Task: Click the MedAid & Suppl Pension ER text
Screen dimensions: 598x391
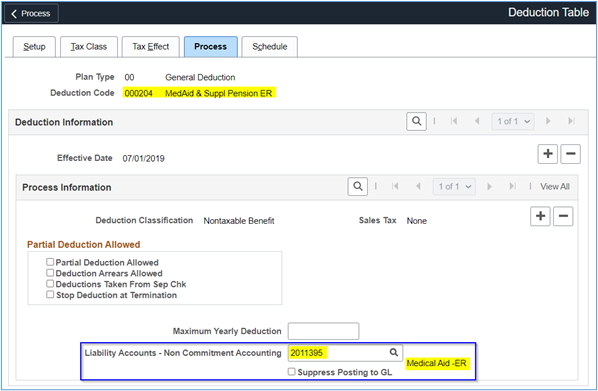Action: (219, 93)
